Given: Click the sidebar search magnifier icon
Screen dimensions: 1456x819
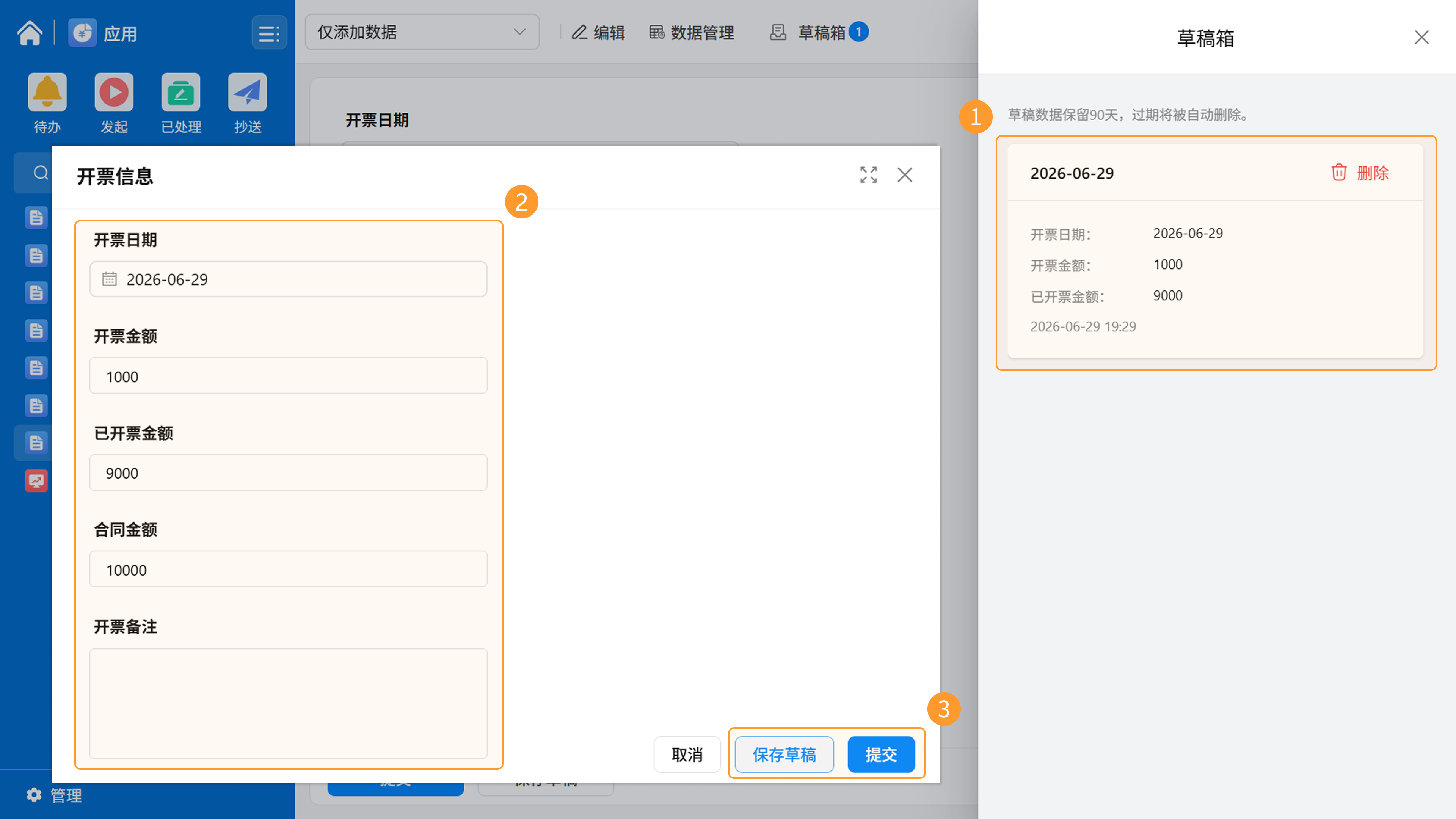Looking at the screenshot, I should (x=41, y=173).
